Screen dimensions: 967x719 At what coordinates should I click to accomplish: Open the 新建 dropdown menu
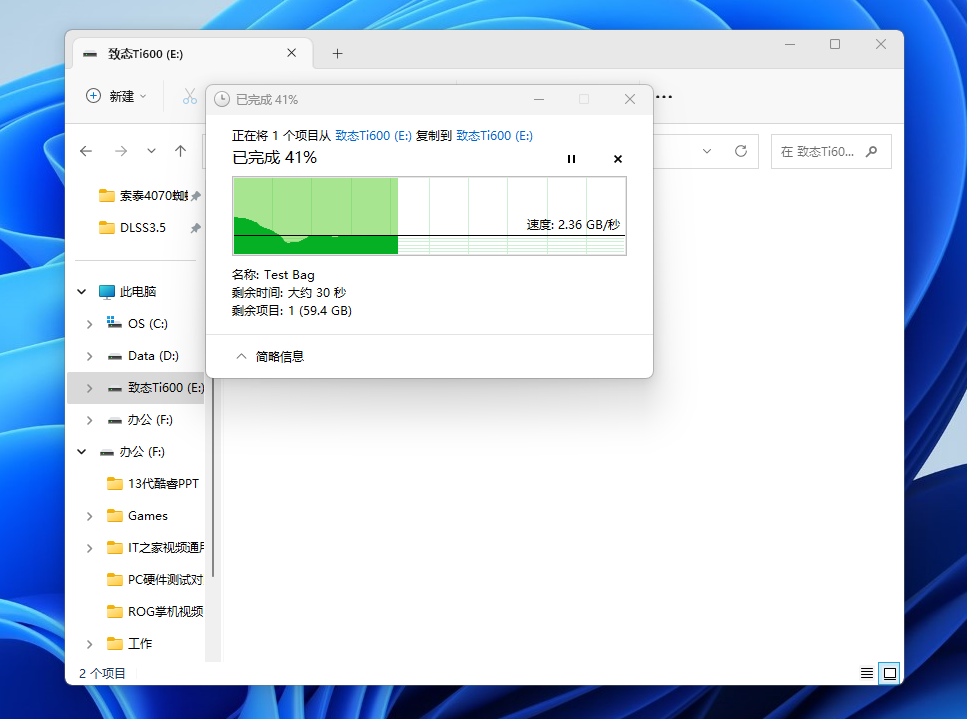point(116,96)
